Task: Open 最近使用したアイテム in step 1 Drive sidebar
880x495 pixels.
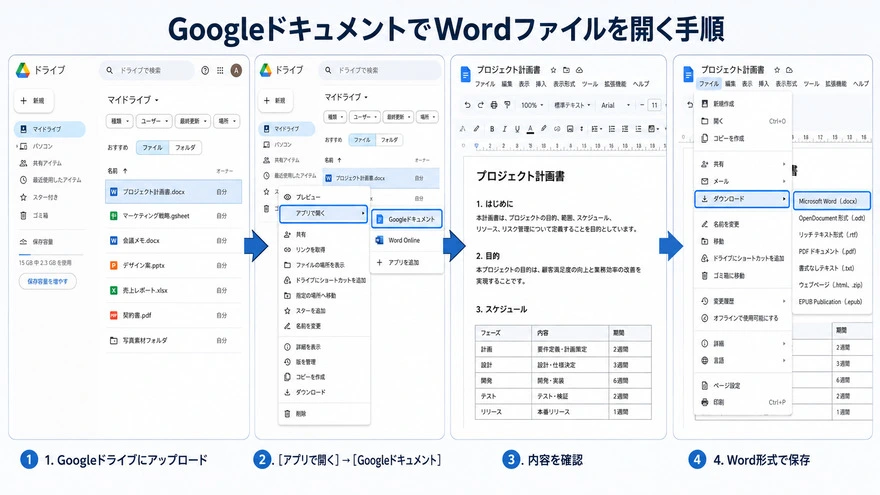Action: tap(51, 180)
